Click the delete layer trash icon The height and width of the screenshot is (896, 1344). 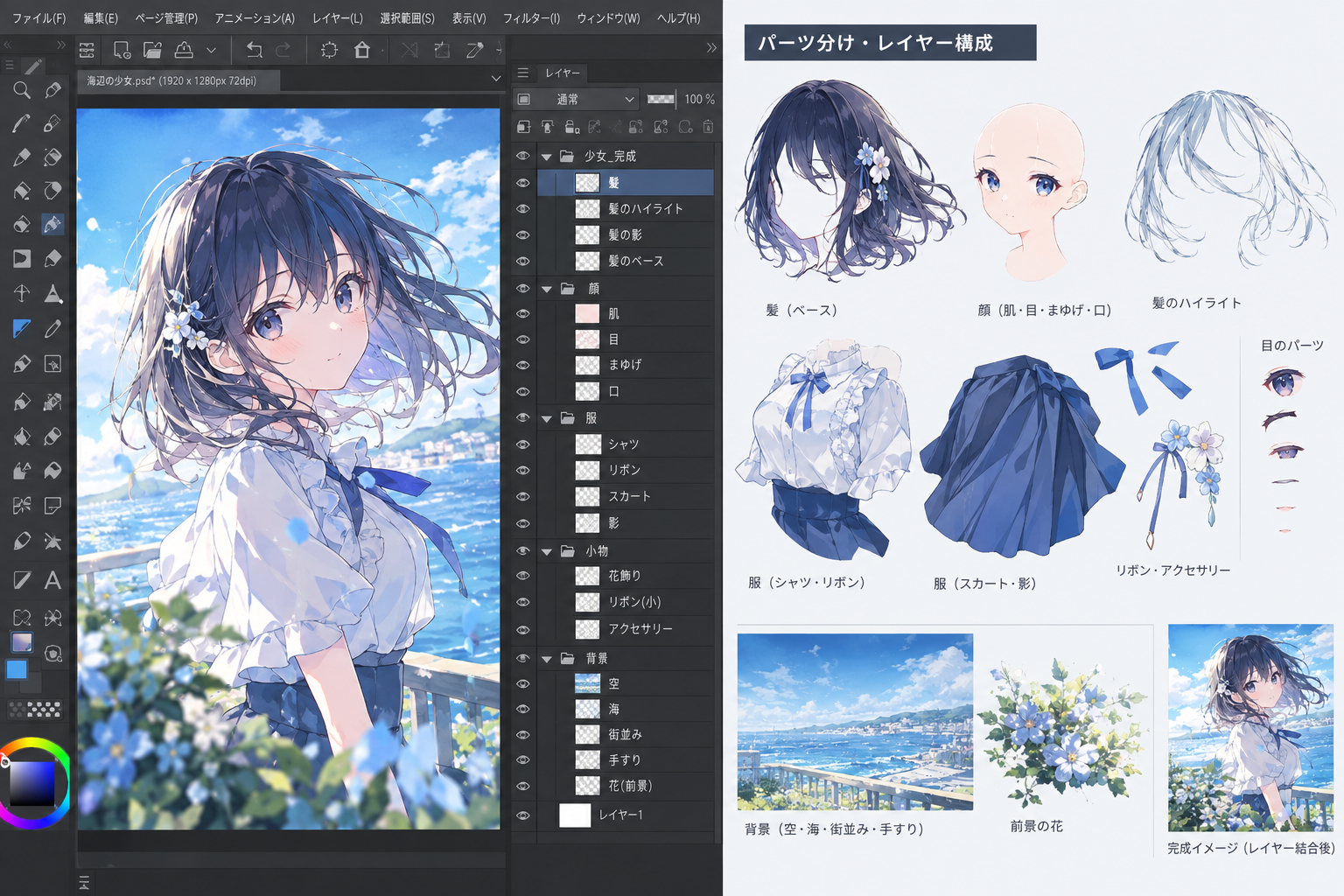(x=708, y=127)
